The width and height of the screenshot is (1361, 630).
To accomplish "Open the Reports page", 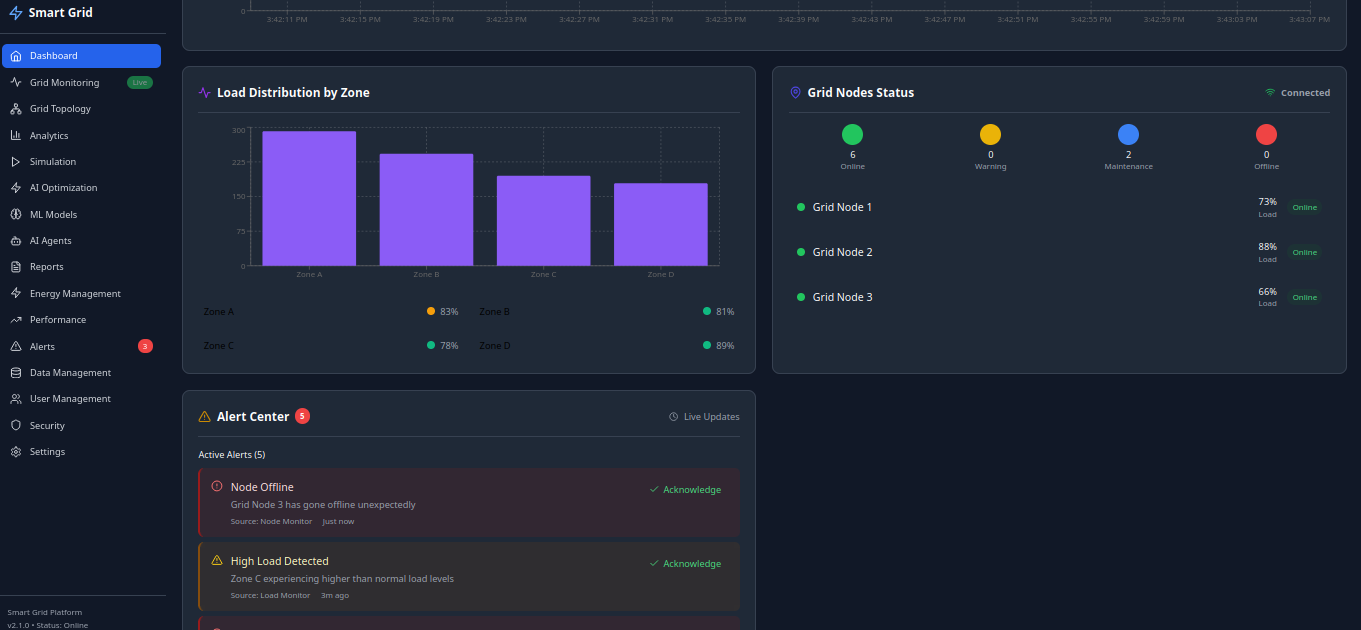I will click(x=81, y=267).
